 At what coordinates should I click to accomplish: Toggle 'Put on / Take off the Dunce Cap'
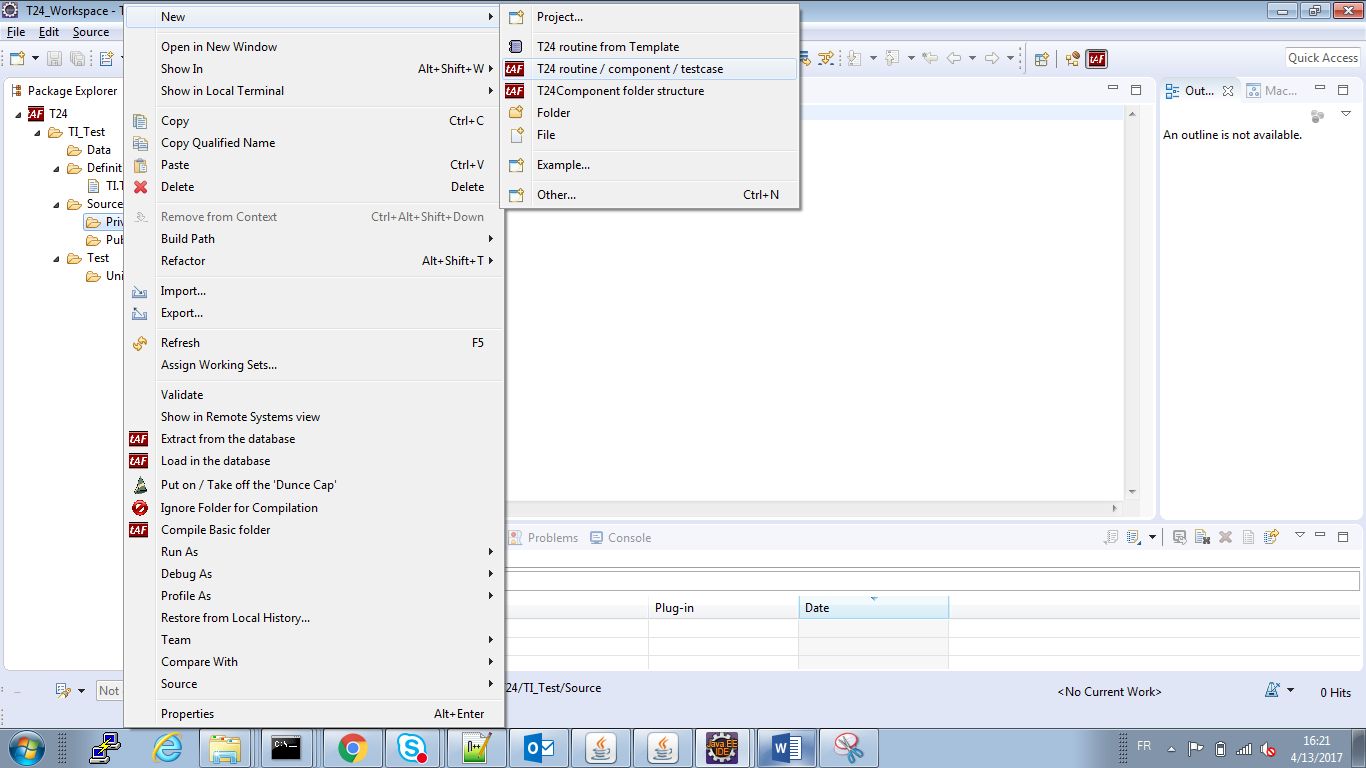coord(248,485)
